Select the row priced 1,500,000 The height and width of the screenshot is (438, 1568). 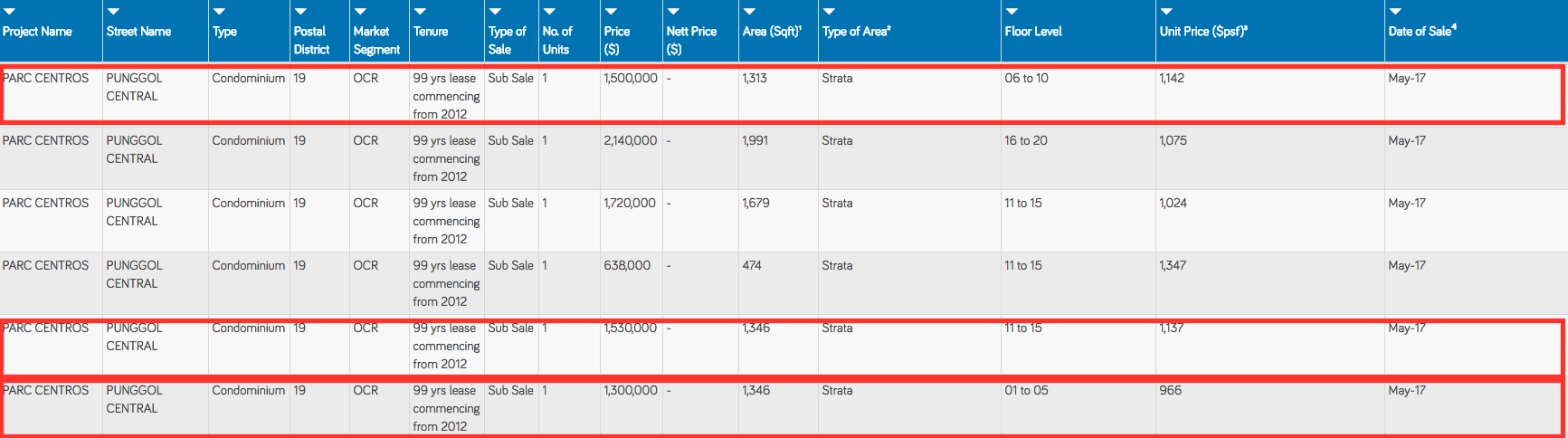[x=784, y=94]
